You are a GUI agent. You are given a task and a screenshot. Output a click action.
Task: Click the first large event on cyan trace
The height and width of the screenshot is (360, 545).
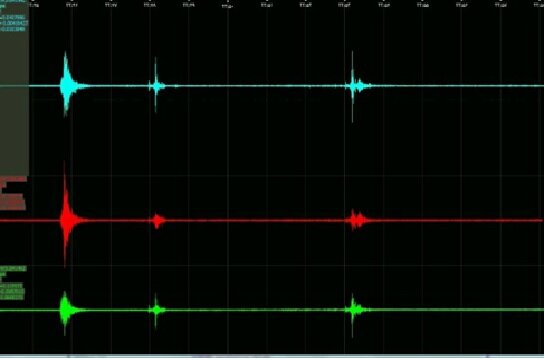[x=67, y=85]
